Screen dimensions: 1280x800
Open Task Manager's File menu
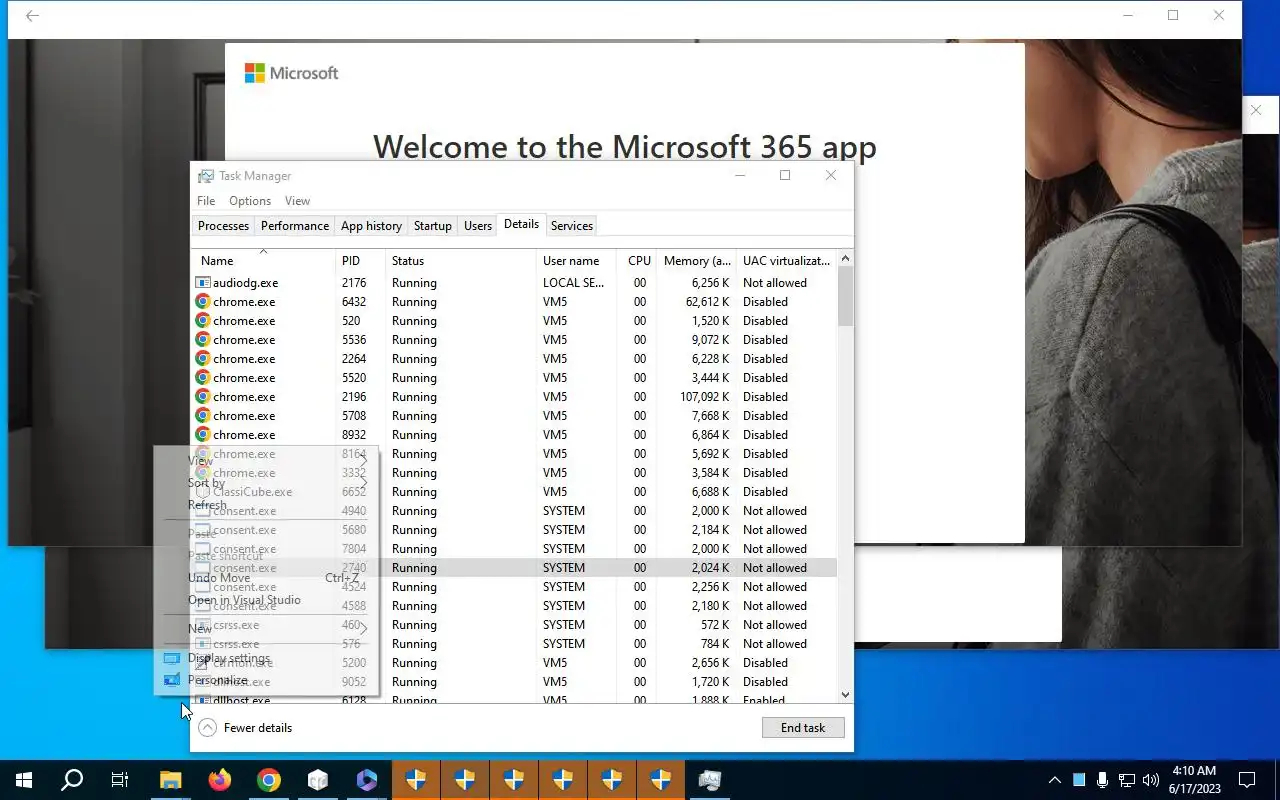(206, 201)
